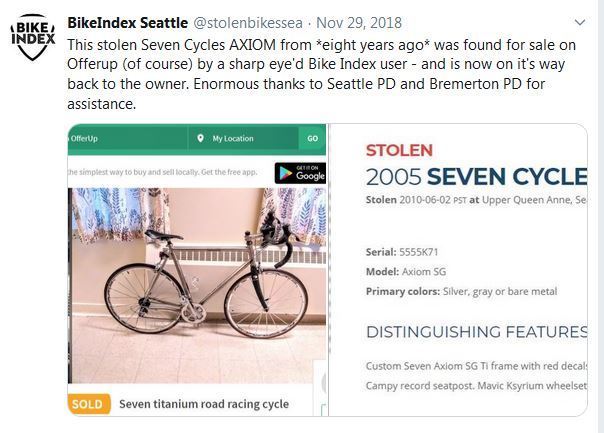
Task: Click the orange SOLD badge
Action: [88, 404]
